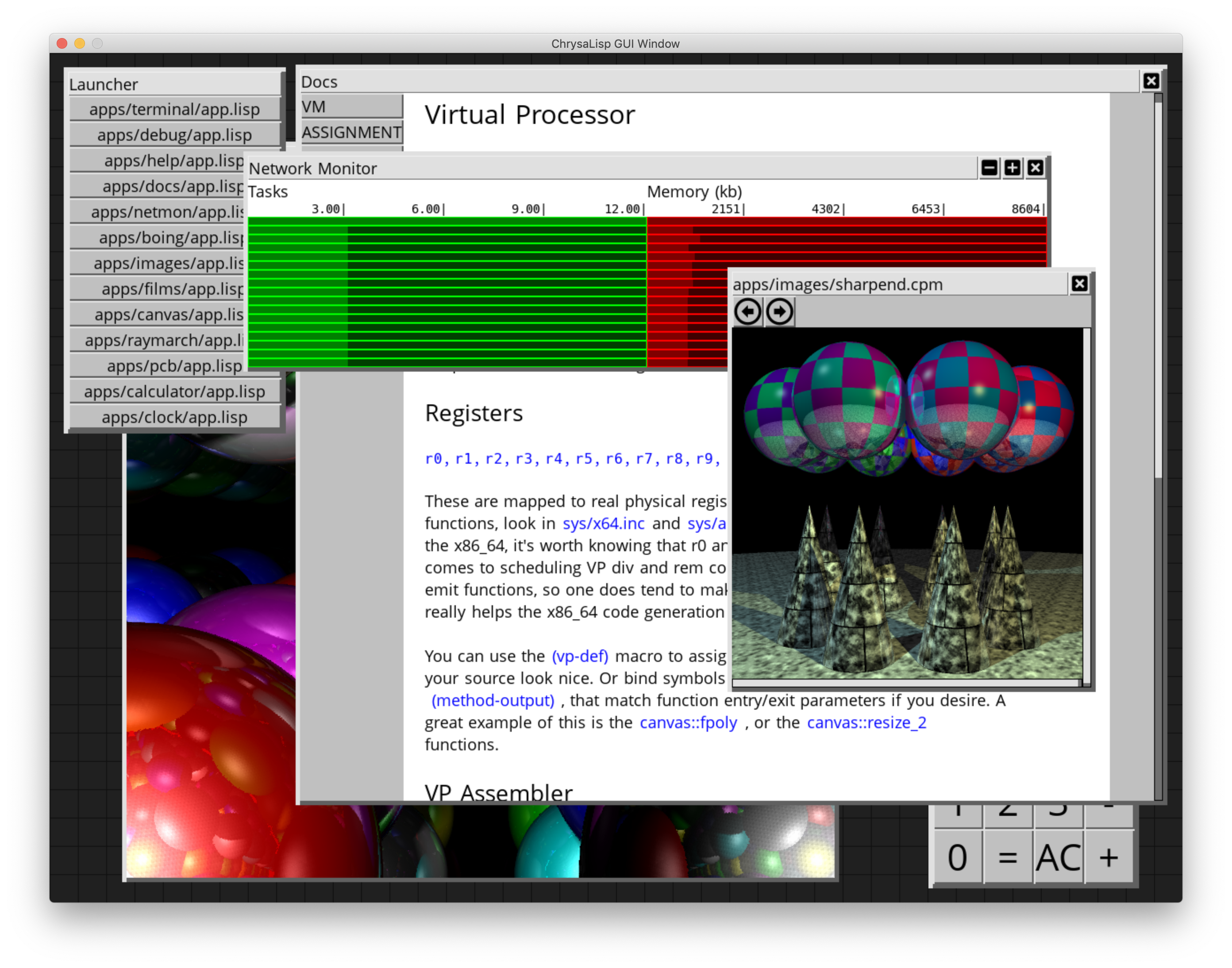Launch apps/calculator/app.lisp
The image size is (1232, 968).
175,392
